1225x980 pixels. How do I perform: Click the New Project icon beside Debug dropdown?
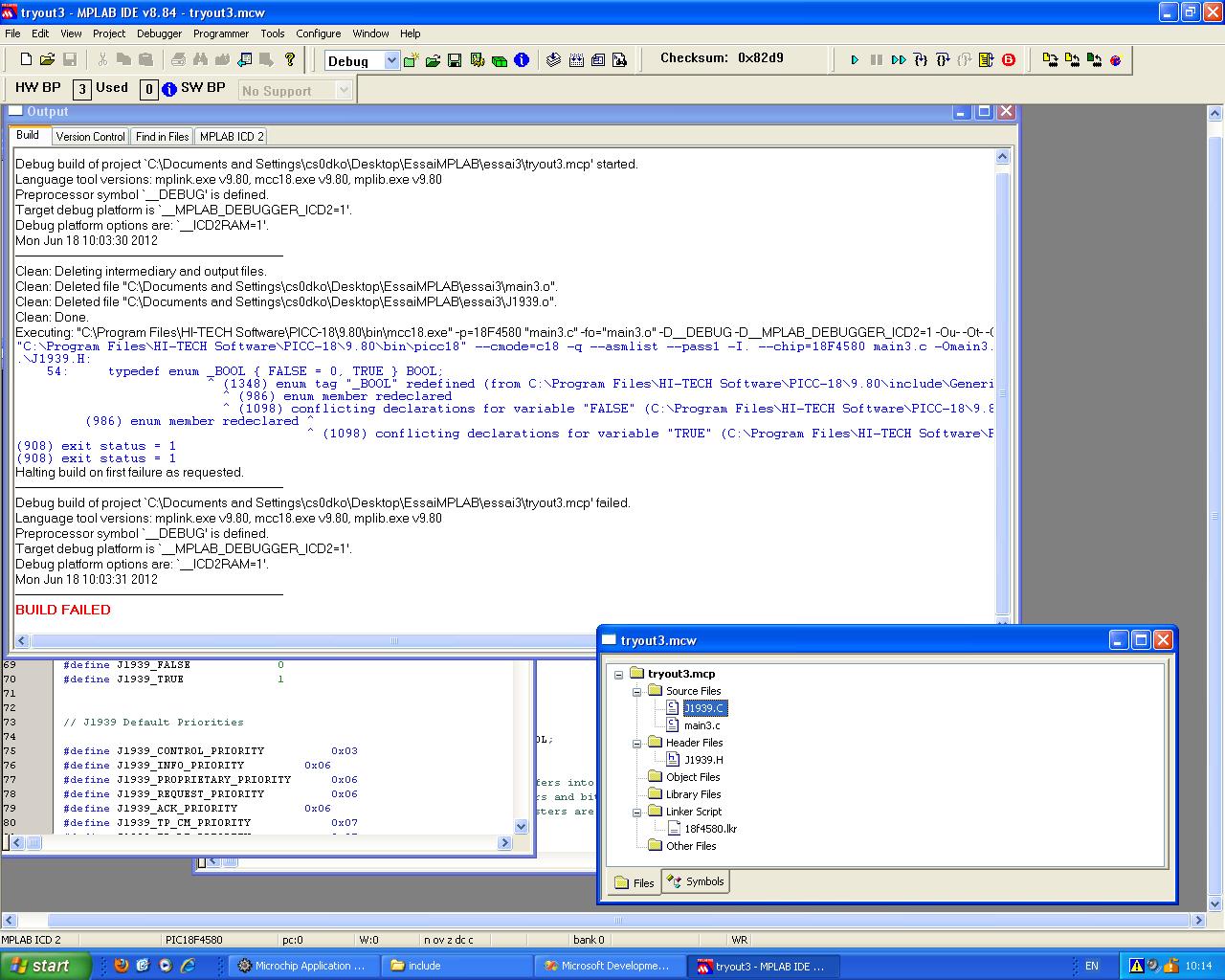point(411,60)
